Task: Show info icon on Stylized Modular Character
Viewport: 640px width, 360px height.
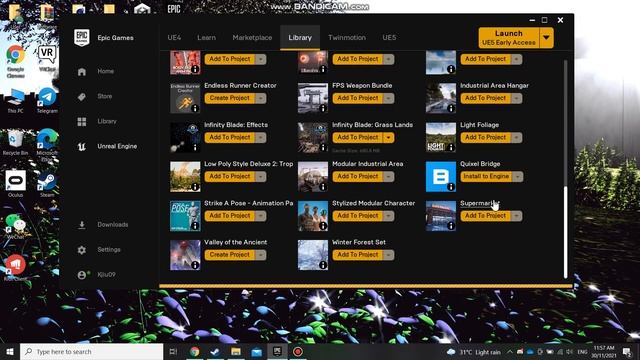Action: [x=323, y=226]
